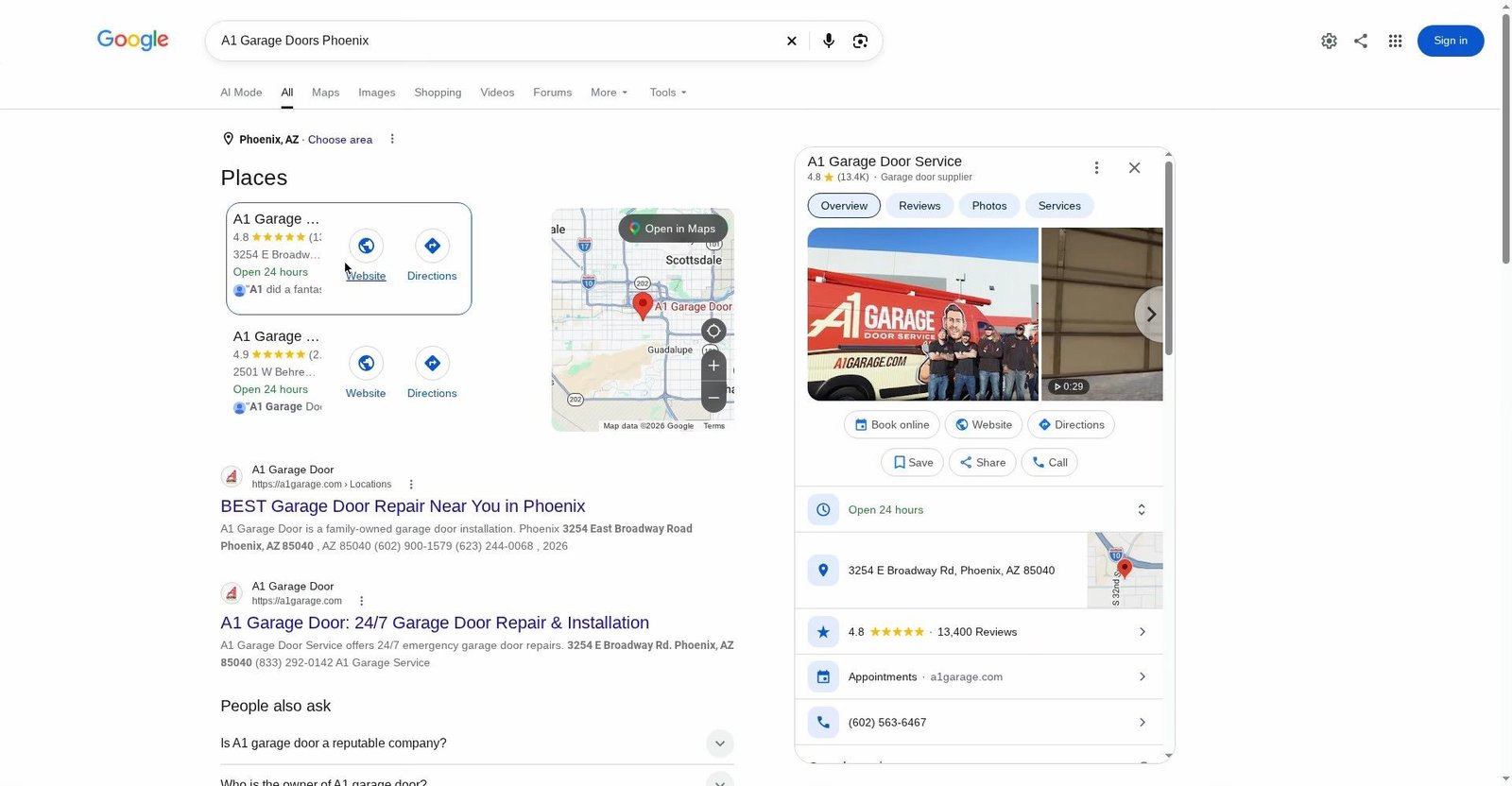
Task: Switch to the Images search tab
Action: coord(376,93)
